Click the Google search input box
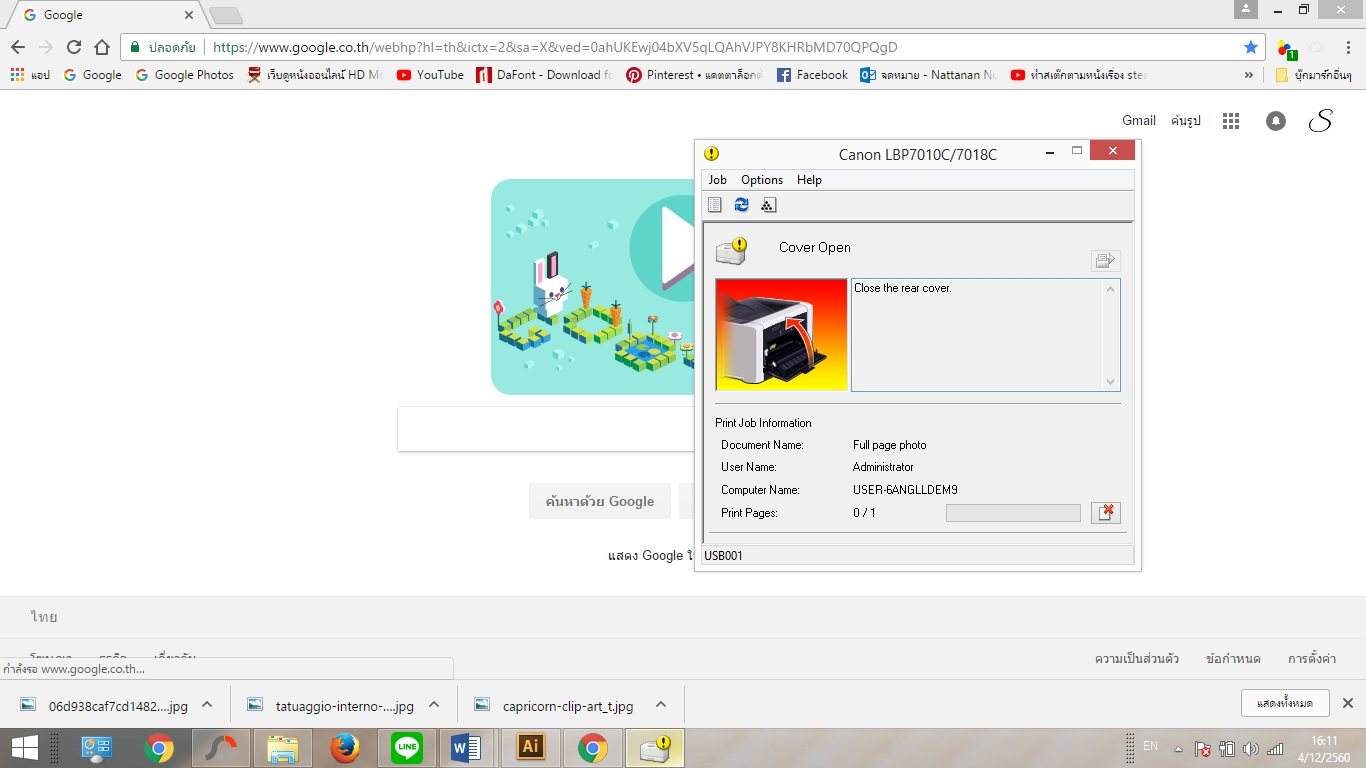This screenshot has width=1366, height=768. [x=546, y=429]
